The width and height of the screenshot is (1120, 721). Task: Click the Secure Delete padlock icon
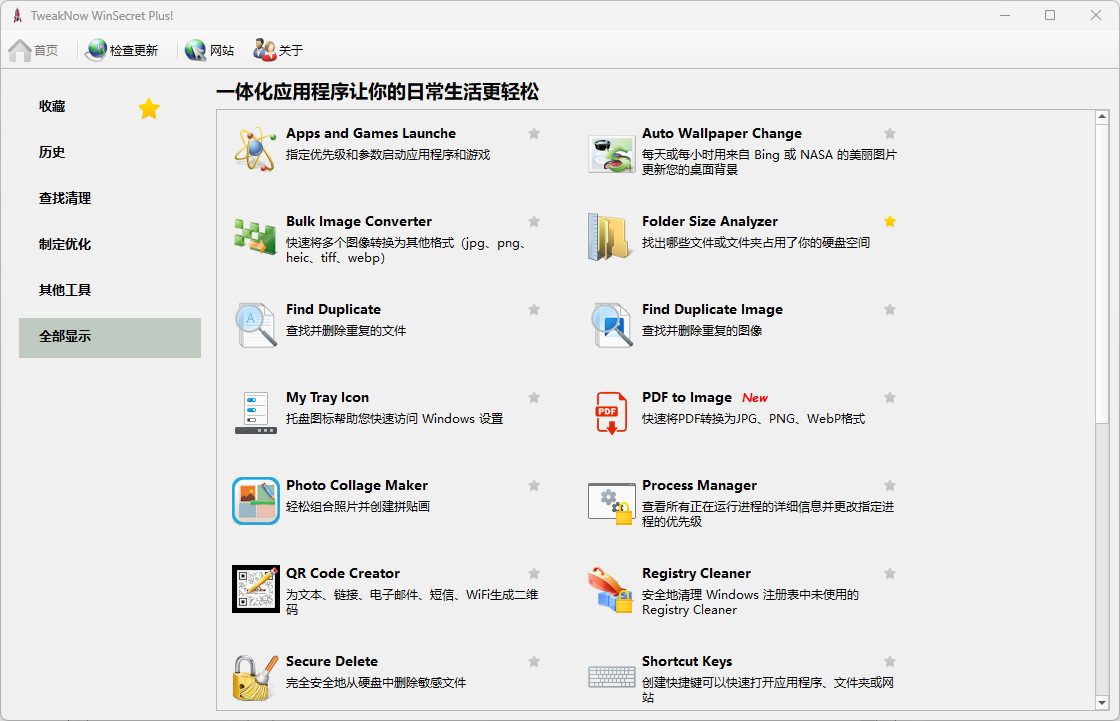(255, 677)
